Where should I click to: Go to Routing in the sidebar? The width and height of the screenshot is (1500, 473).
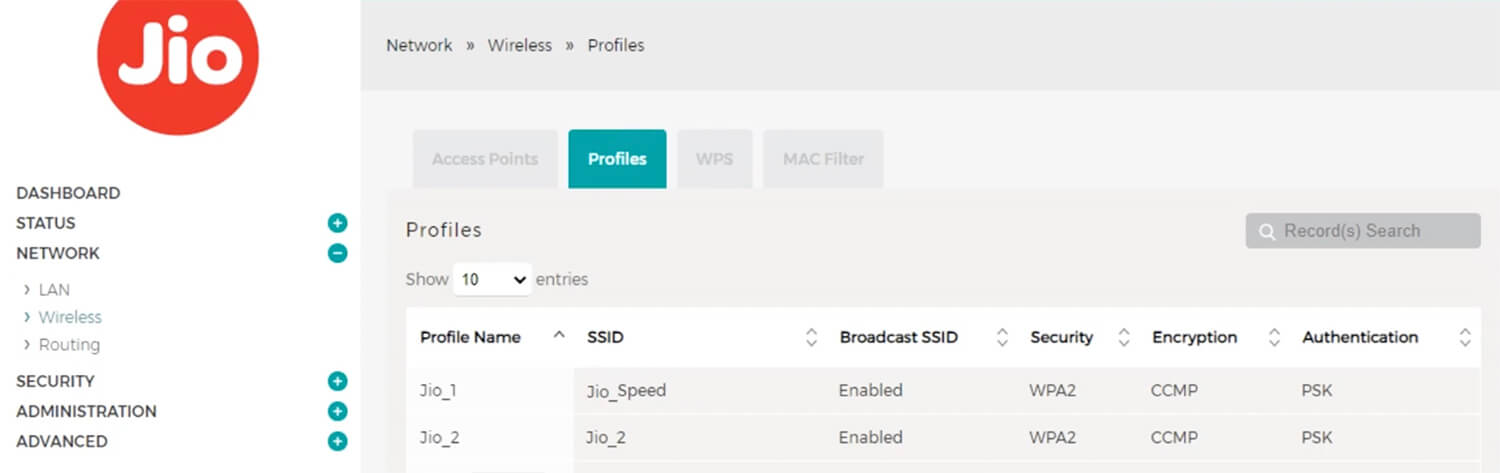69,345
